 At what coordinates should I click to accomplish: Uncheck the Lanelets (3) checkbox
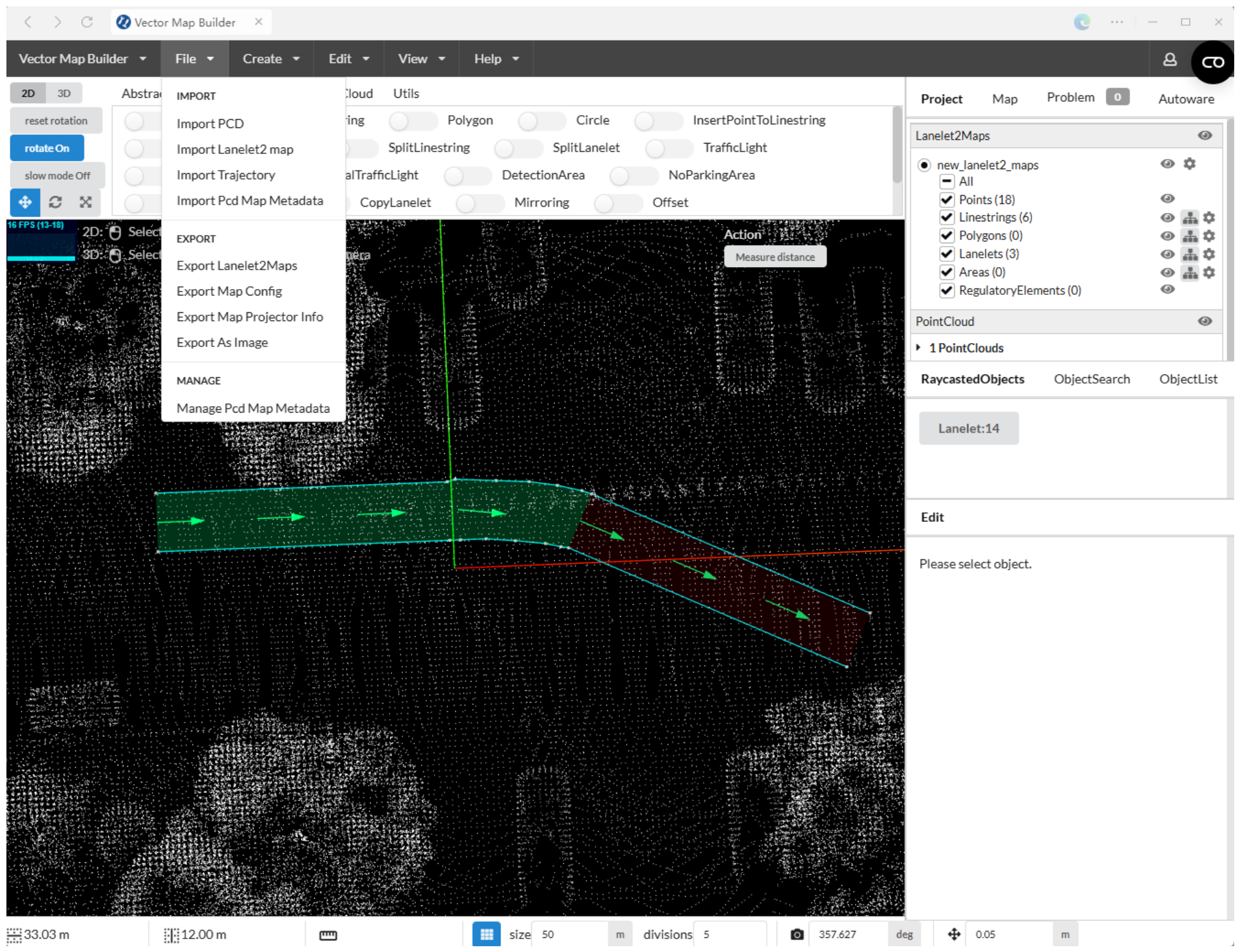946,254
